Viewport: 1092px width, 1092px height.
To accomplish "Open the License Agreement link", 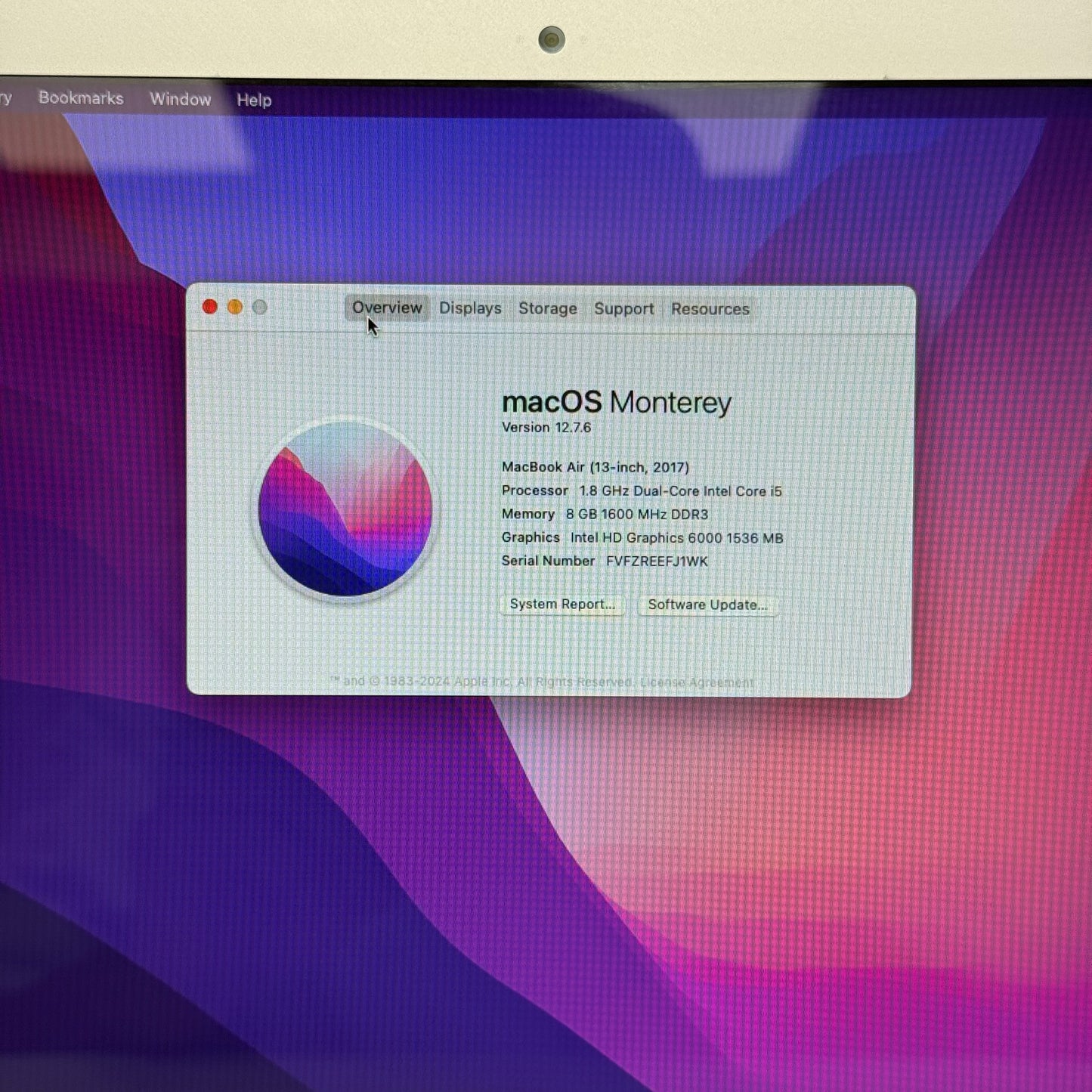I will pyautogui.click(x=697, y=682).
